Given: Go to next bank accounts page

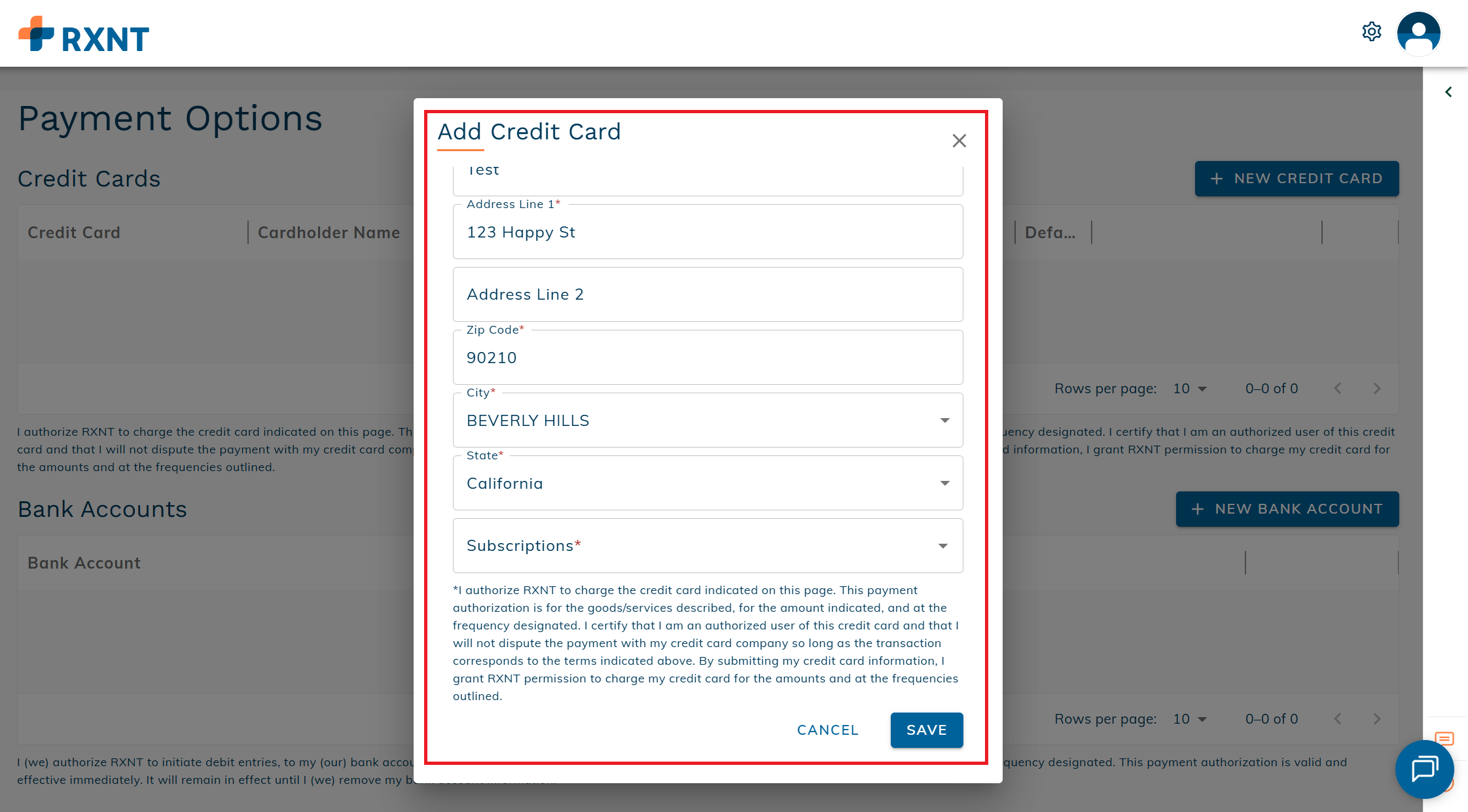Looking at the screenshot, I should coord(1377,719).
